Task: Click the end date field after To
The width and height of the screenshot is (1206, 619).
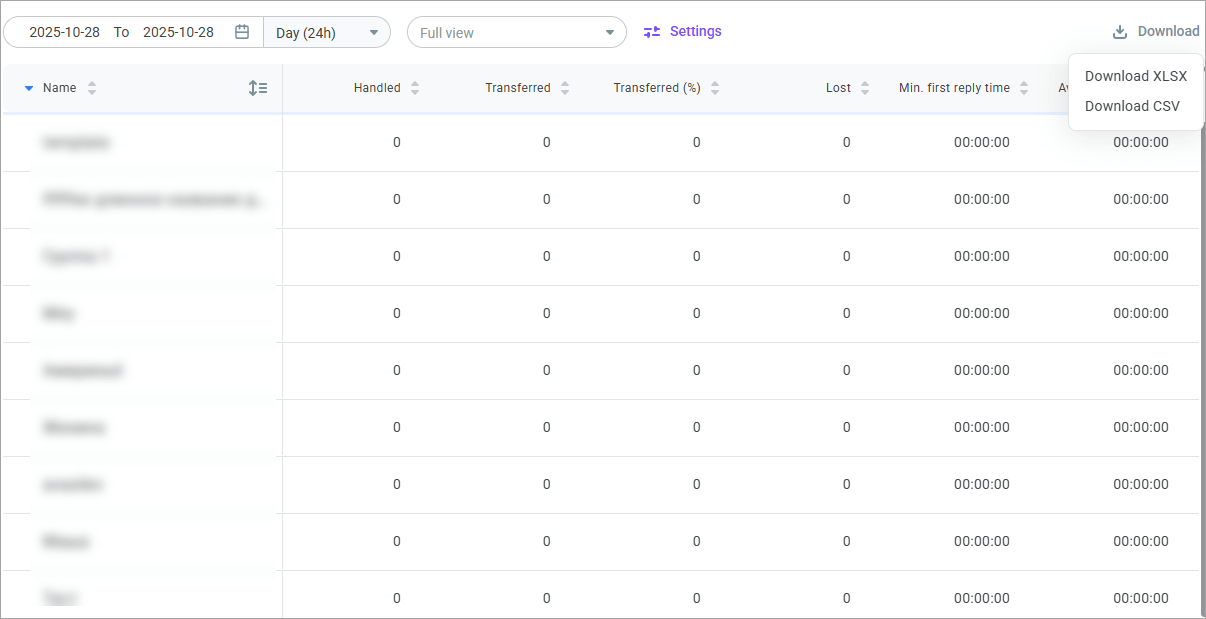Action: tap(178, 32)
